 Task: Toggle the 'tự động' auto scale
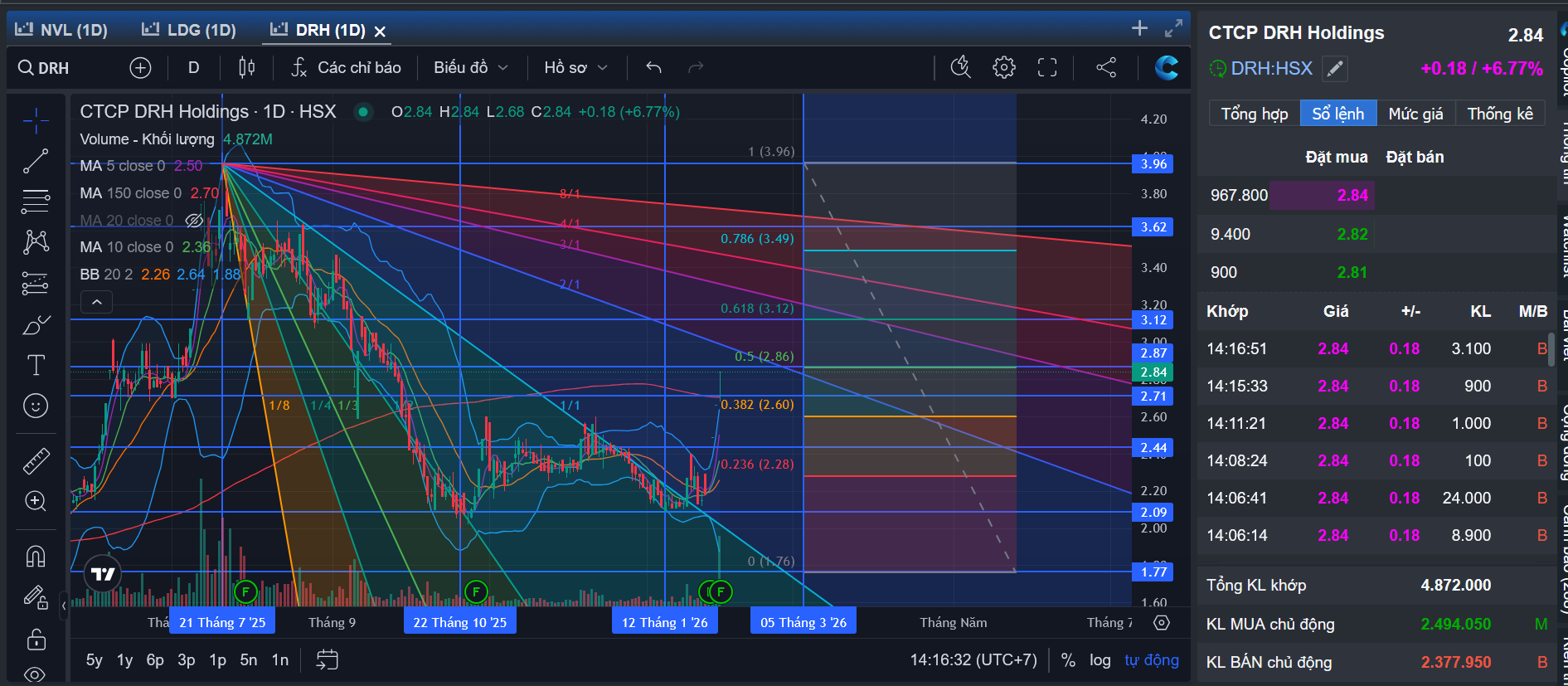coord(1152,660)
